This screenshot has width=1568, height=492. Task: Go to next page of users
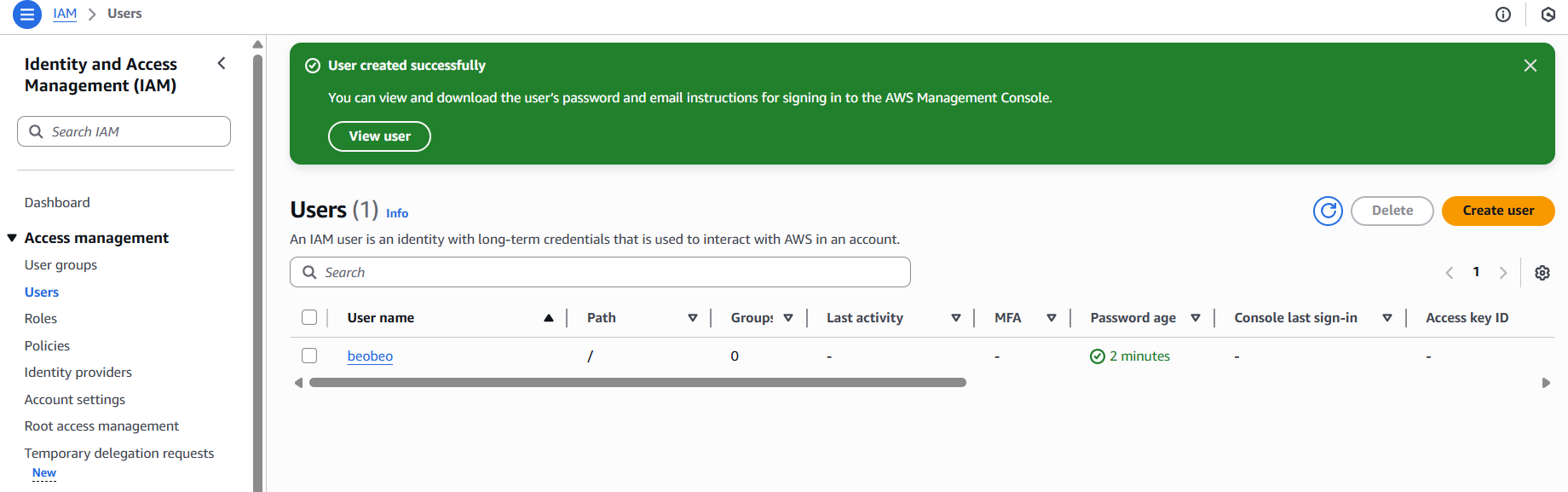tap(1503, 273)
